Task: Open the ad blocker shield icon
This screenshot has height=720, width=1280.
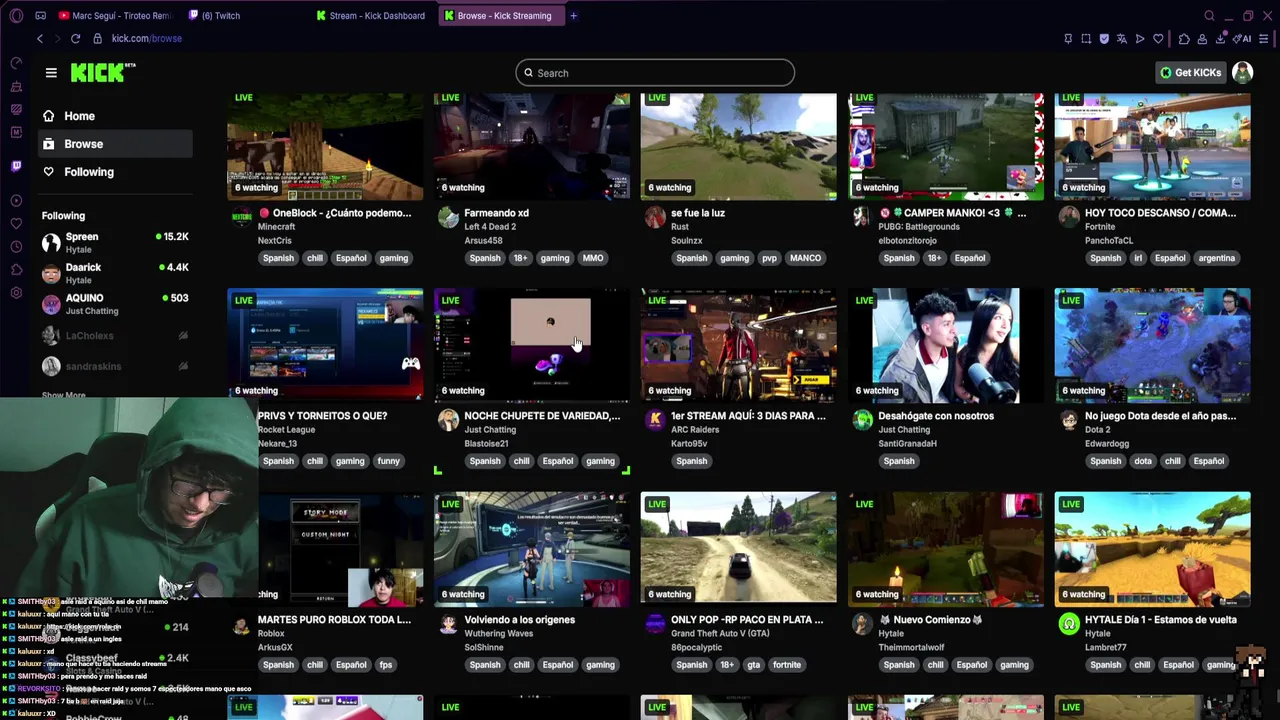Action: tap(1104, 39)
